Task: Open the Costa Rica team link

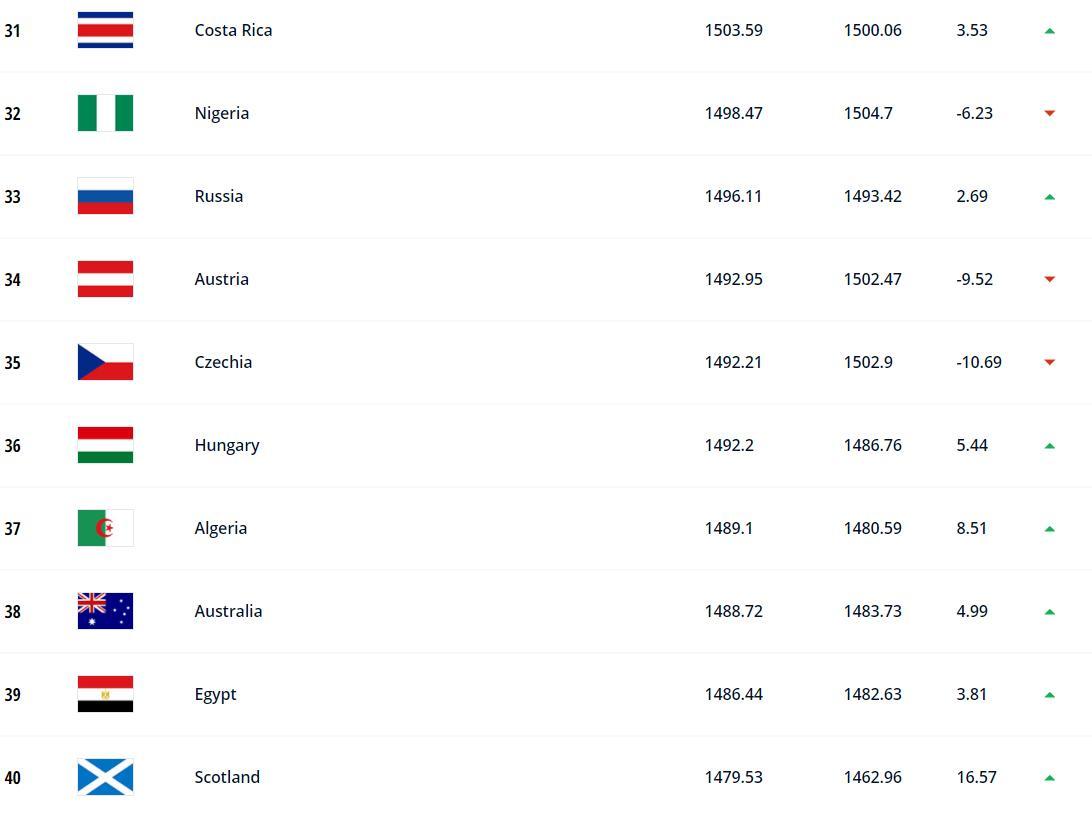Action: point(233,30)
